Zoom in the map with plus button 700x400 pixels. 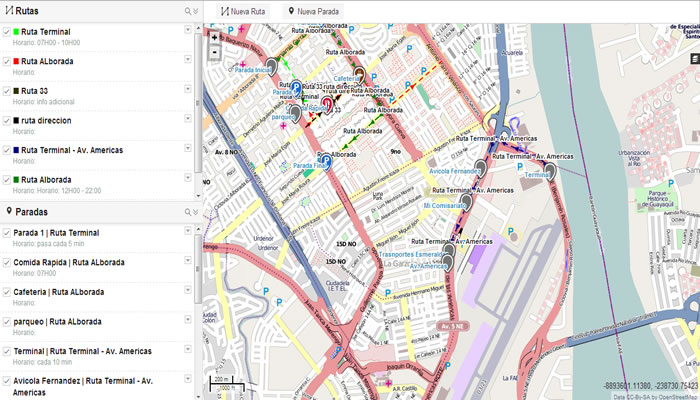(215, 38)
